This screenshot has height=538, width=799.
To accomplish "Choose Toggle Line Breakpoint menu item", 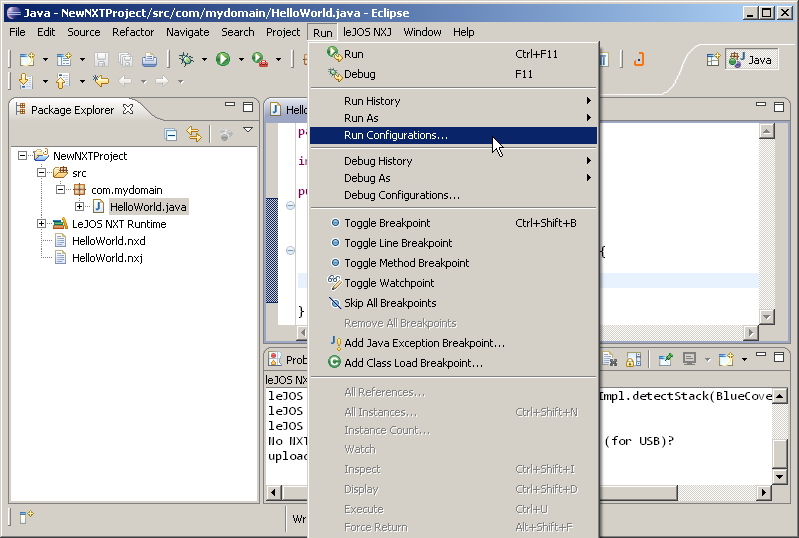I will [x=454, y=243].
